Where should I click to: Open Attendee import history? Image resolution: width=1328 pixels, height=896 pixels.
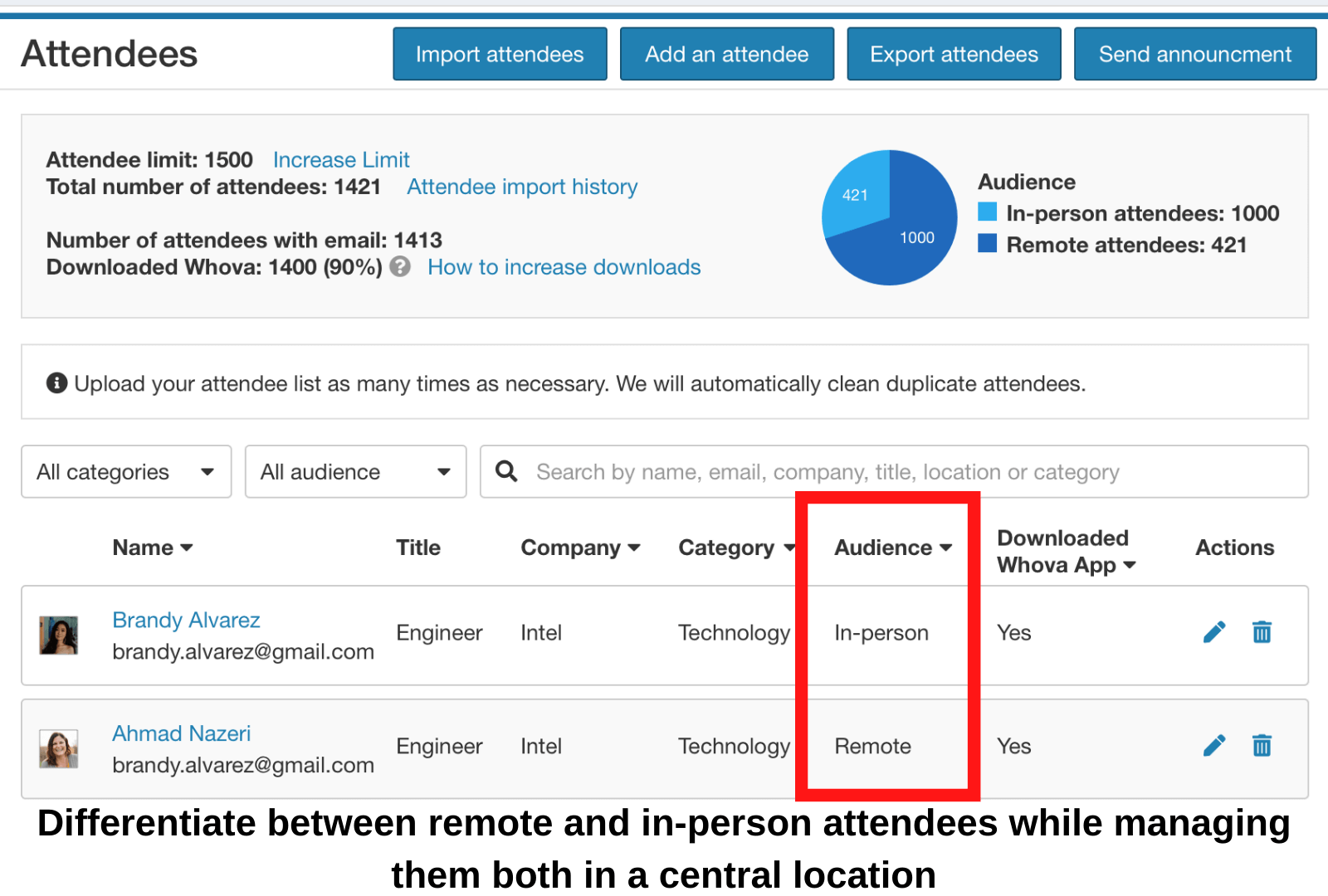(522, 187)
